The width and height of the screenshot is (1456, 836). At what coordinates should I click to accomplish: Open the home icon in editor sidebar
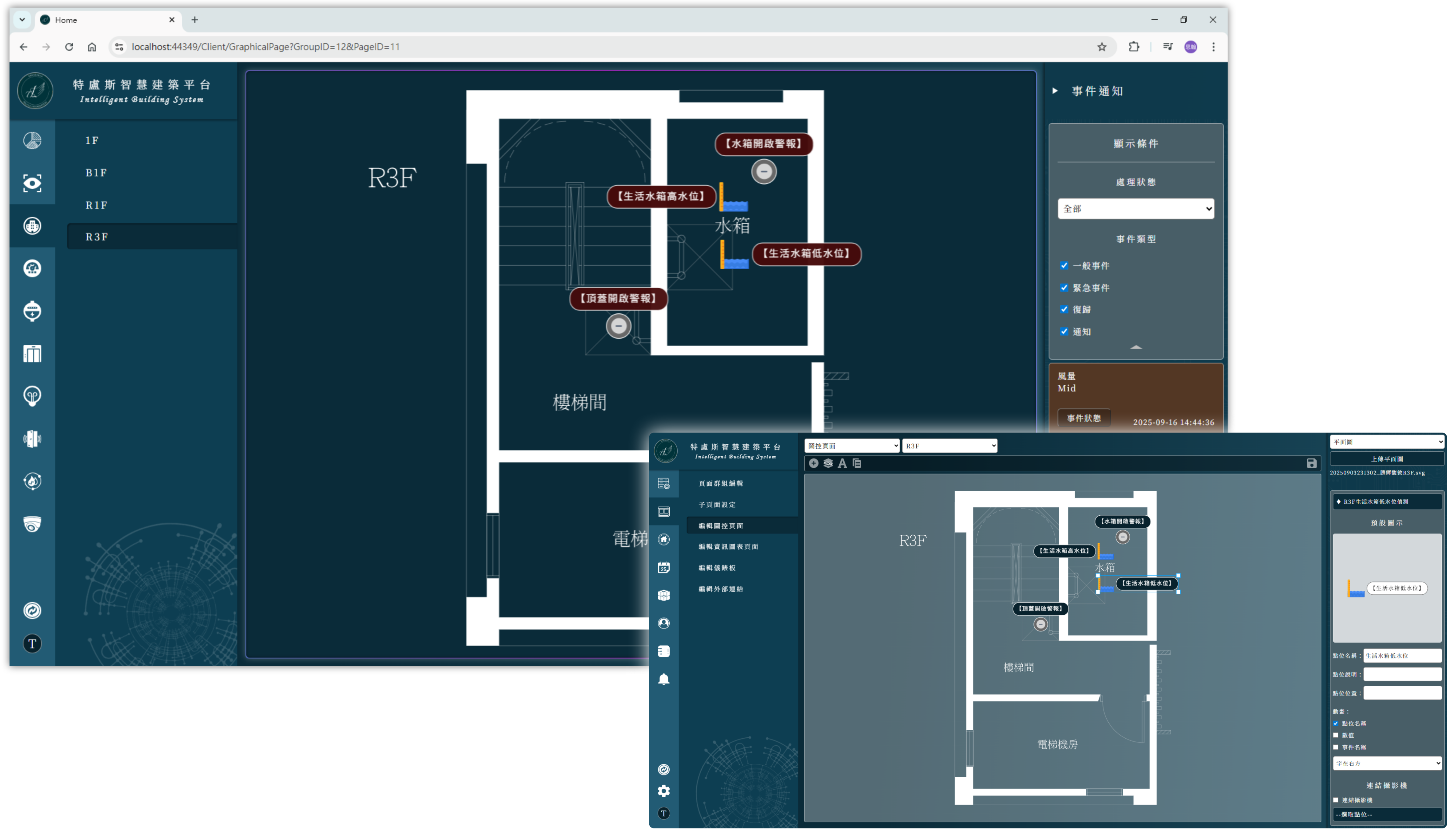coord(664,539)
